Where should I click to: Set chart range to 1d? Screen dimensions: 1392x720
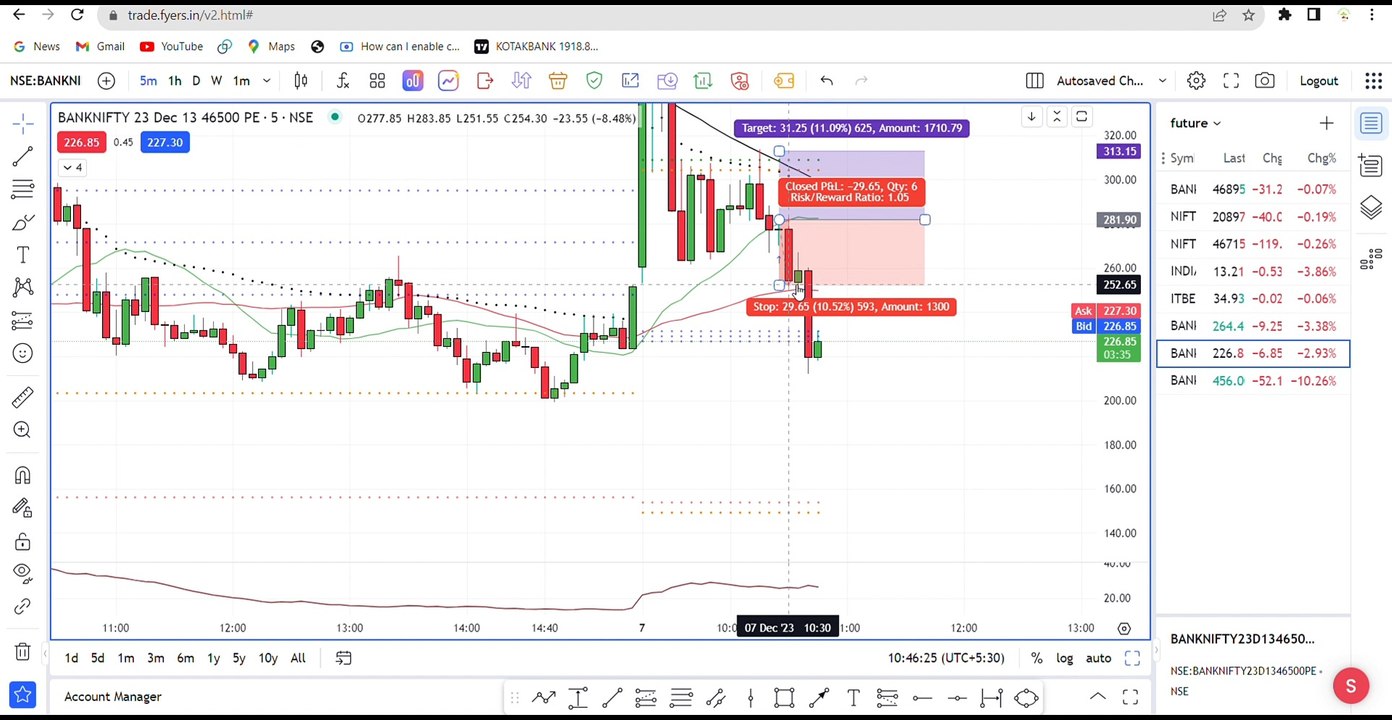pyautogui.click(x=71, y=658)
